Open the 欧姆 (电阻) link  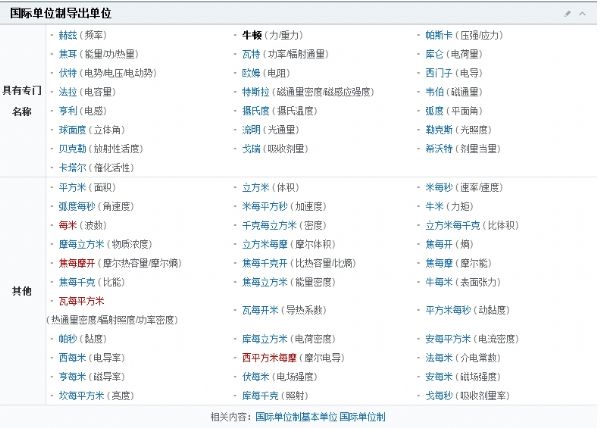[251, 73]
